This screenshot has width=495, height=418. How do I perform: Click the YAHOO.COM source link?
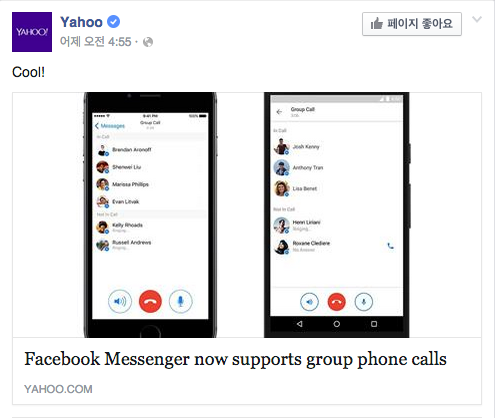point(58,389)
